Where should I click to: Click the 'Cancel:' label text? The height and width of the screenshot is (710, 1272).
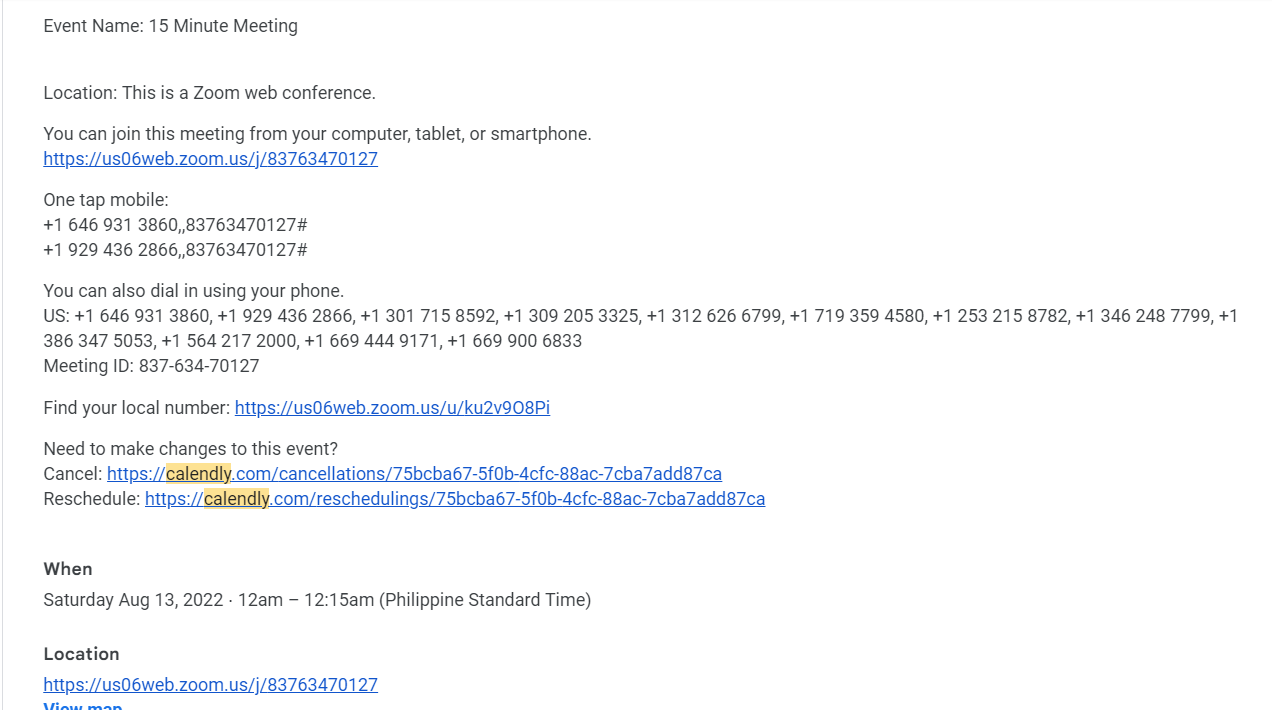[73, 474]
